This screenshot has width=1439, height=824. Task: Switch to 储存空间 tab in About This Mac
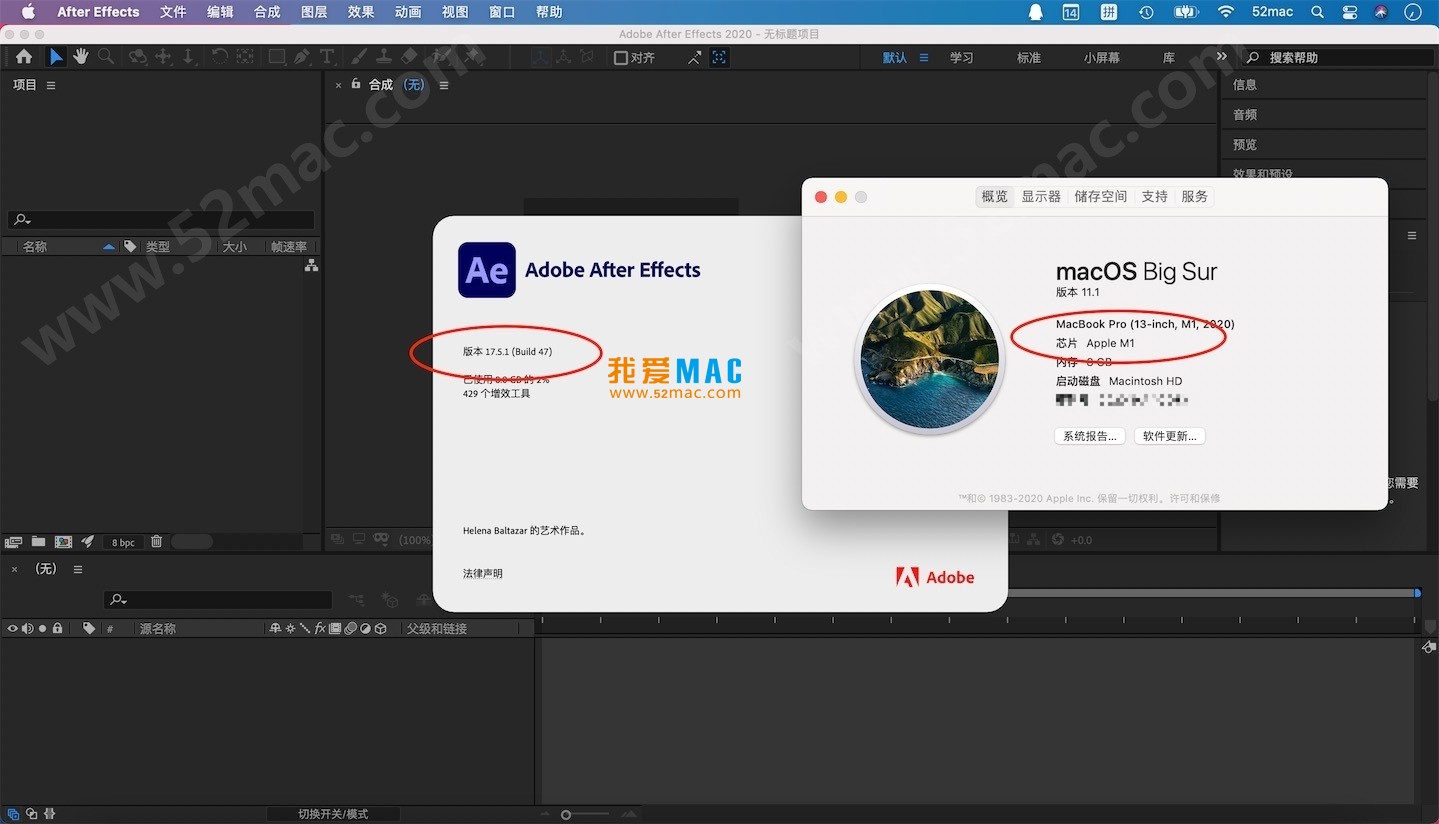(x=1100, y=196)
